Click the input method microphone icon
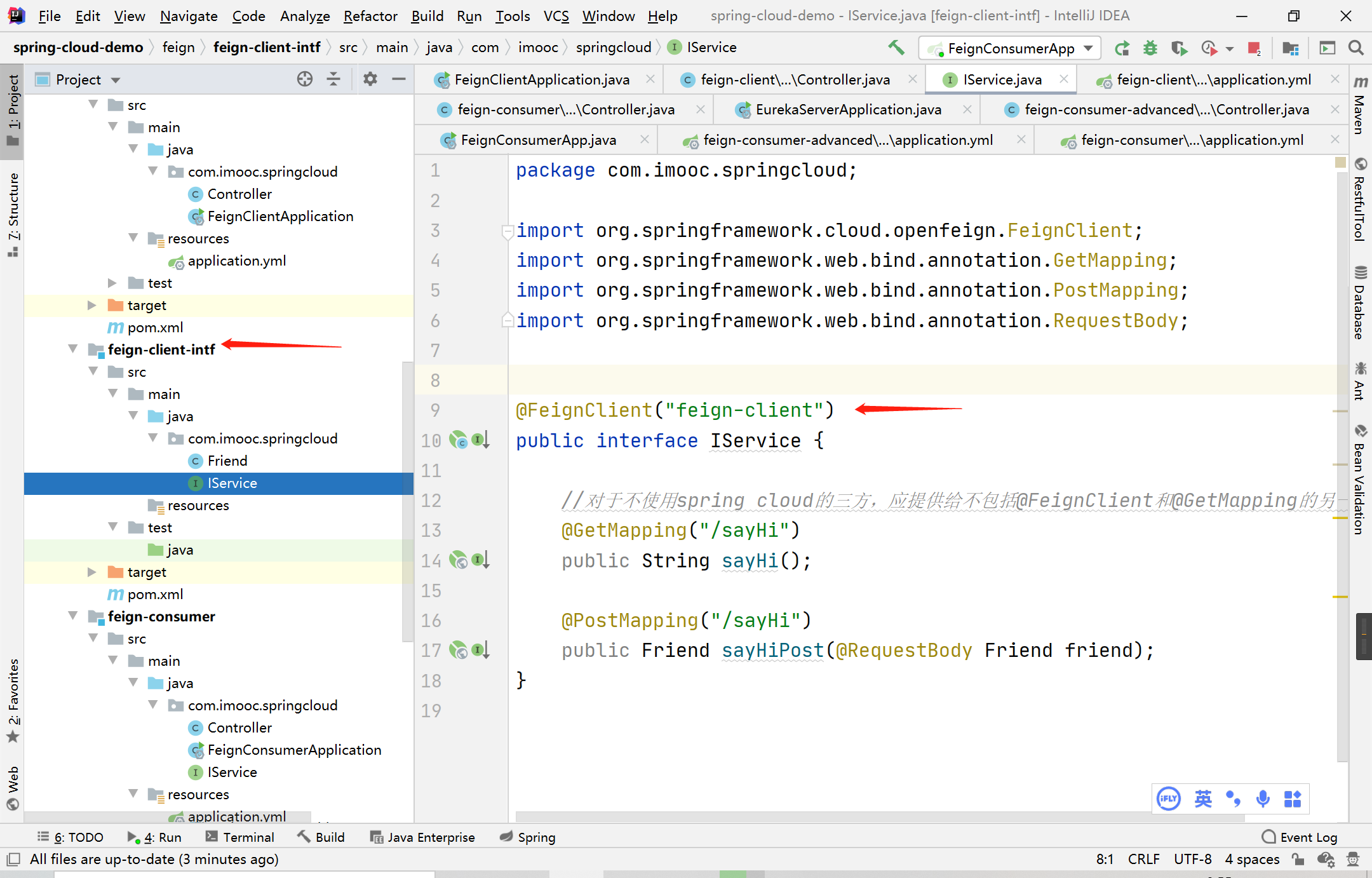The height and width of the screenshot is (878, 1372). pos(1263,799)
